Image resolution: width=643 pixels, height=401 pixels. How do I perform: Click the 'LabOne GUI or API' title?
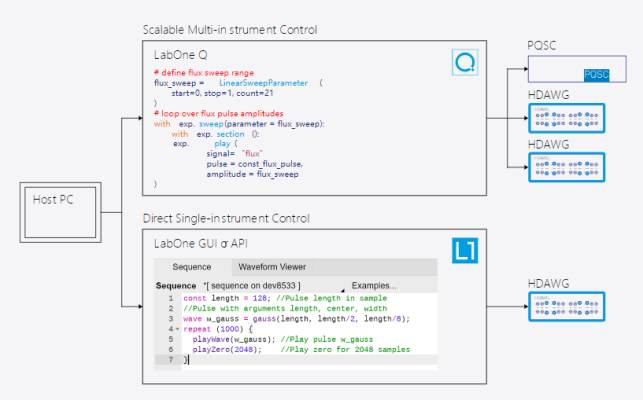[204, 242]
